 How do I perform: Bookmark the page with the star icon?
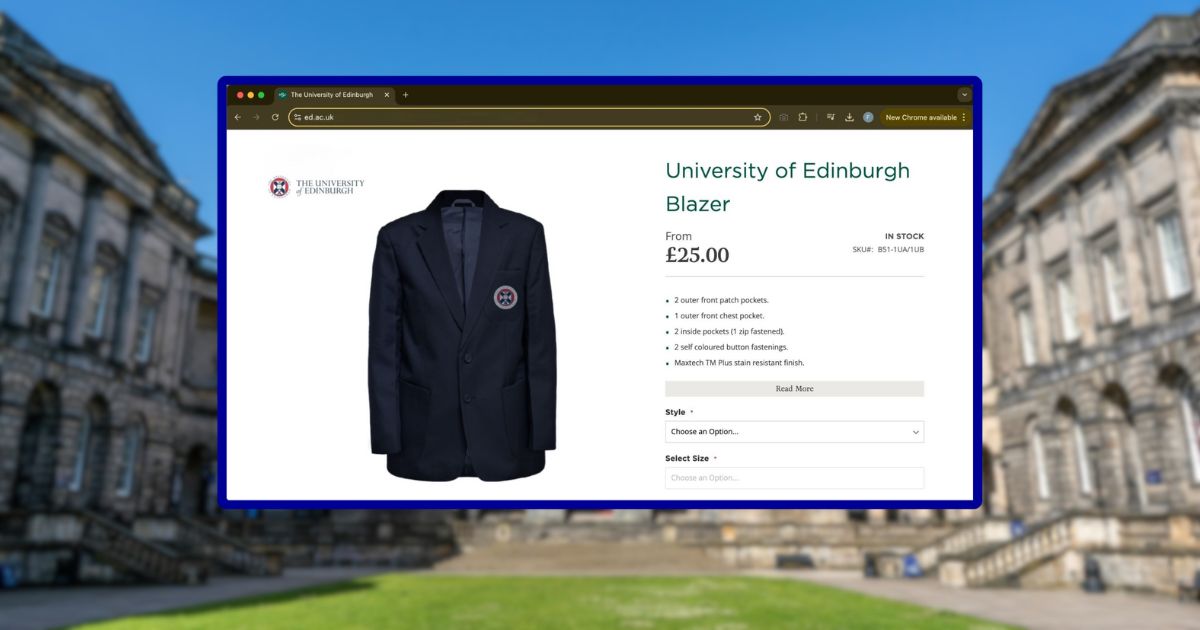click(x=757, y=117)
